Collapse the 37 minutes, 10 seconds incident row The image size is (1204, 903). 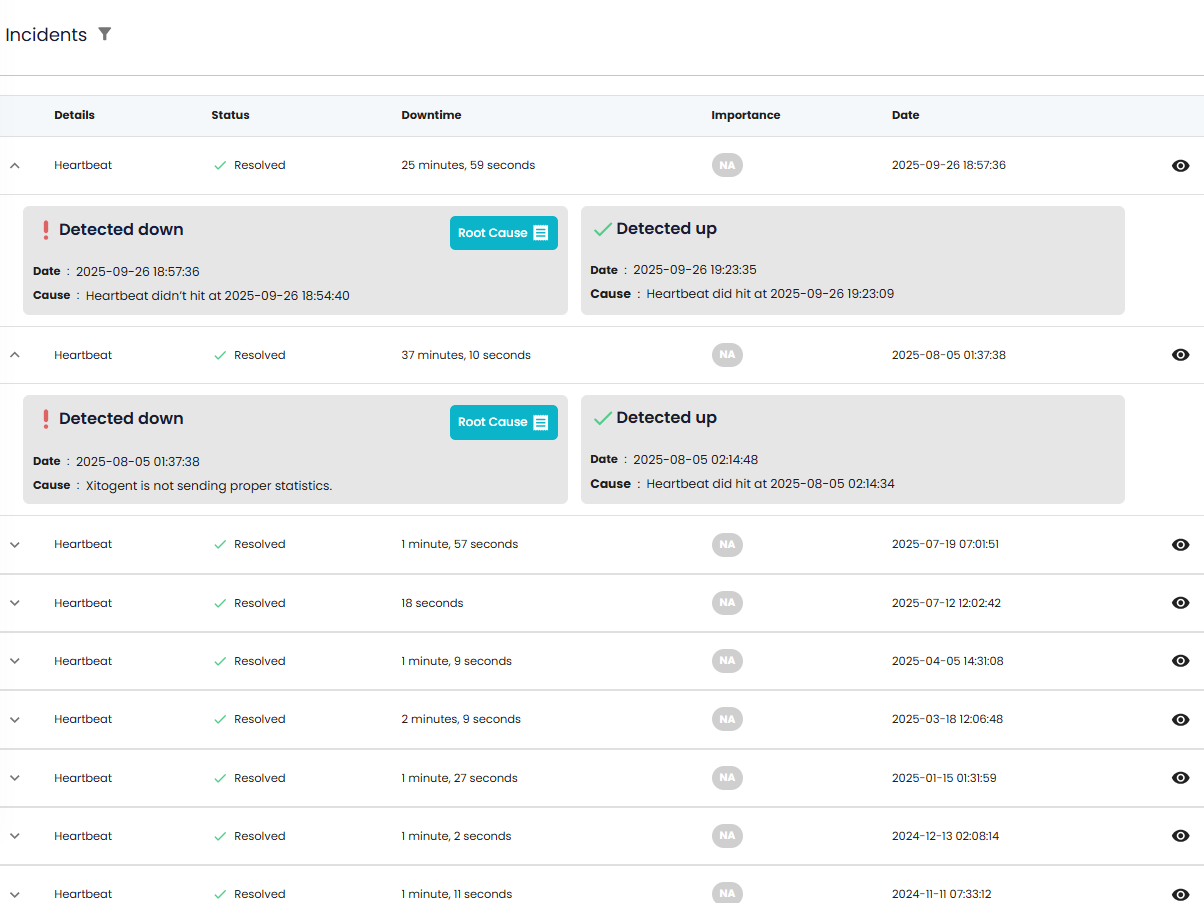coord(14,355)
